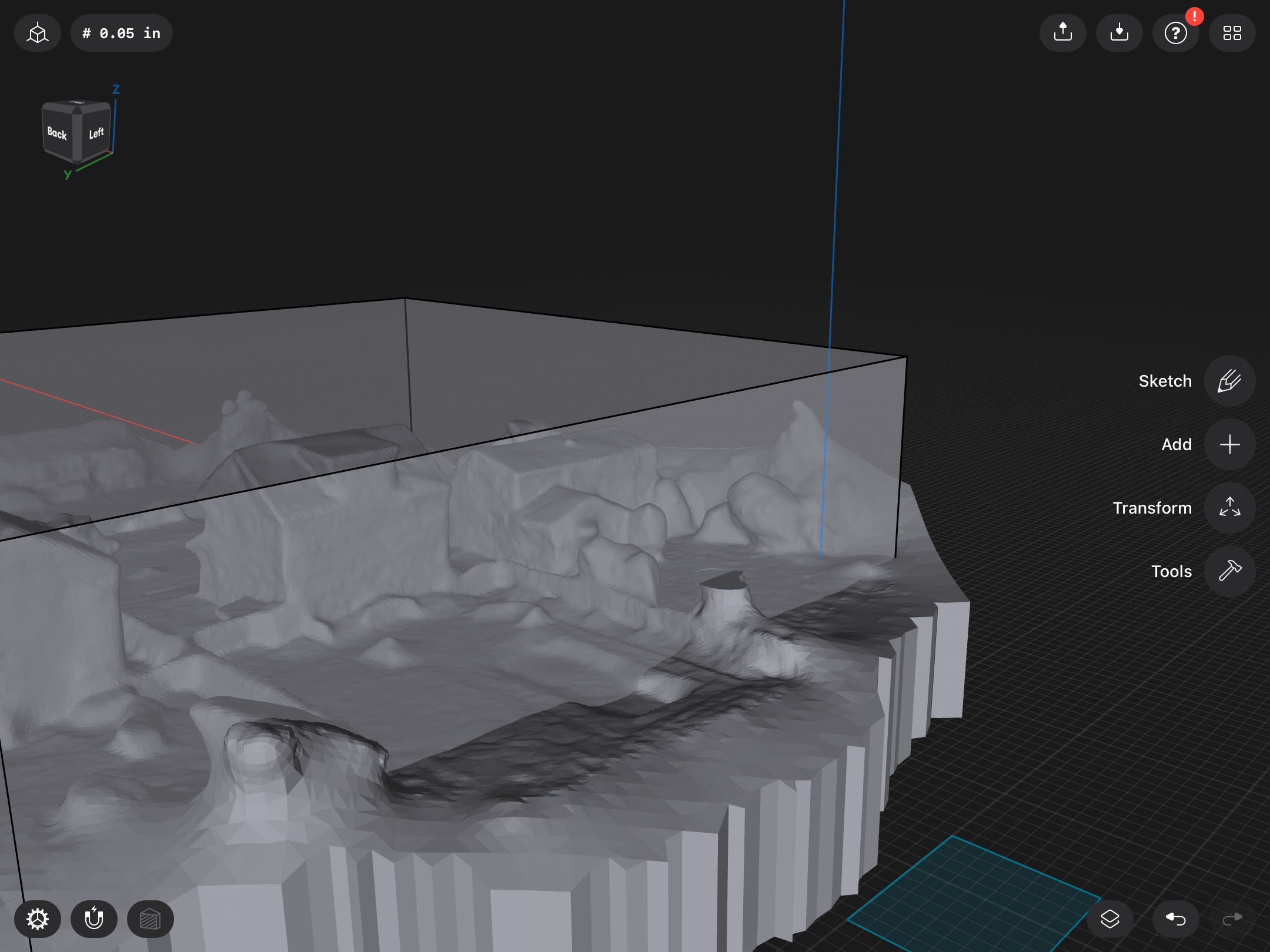Click the import download icon

(1119, 33)
